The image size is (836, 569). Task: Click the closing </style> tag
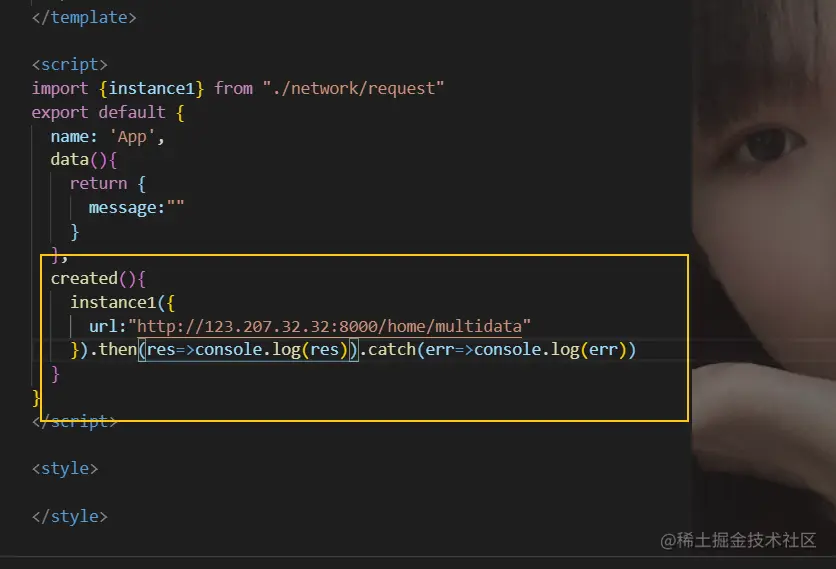pyautogui.click(x=69, y=516)
